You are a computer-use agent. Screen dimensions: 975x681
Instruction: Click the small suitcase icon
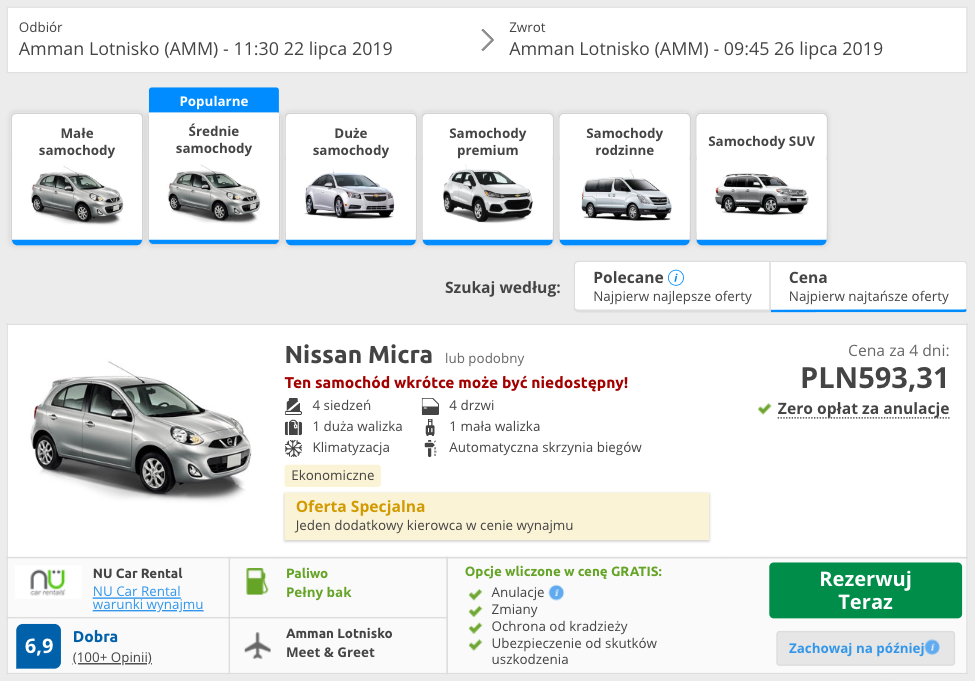click(x=430, y=427)
